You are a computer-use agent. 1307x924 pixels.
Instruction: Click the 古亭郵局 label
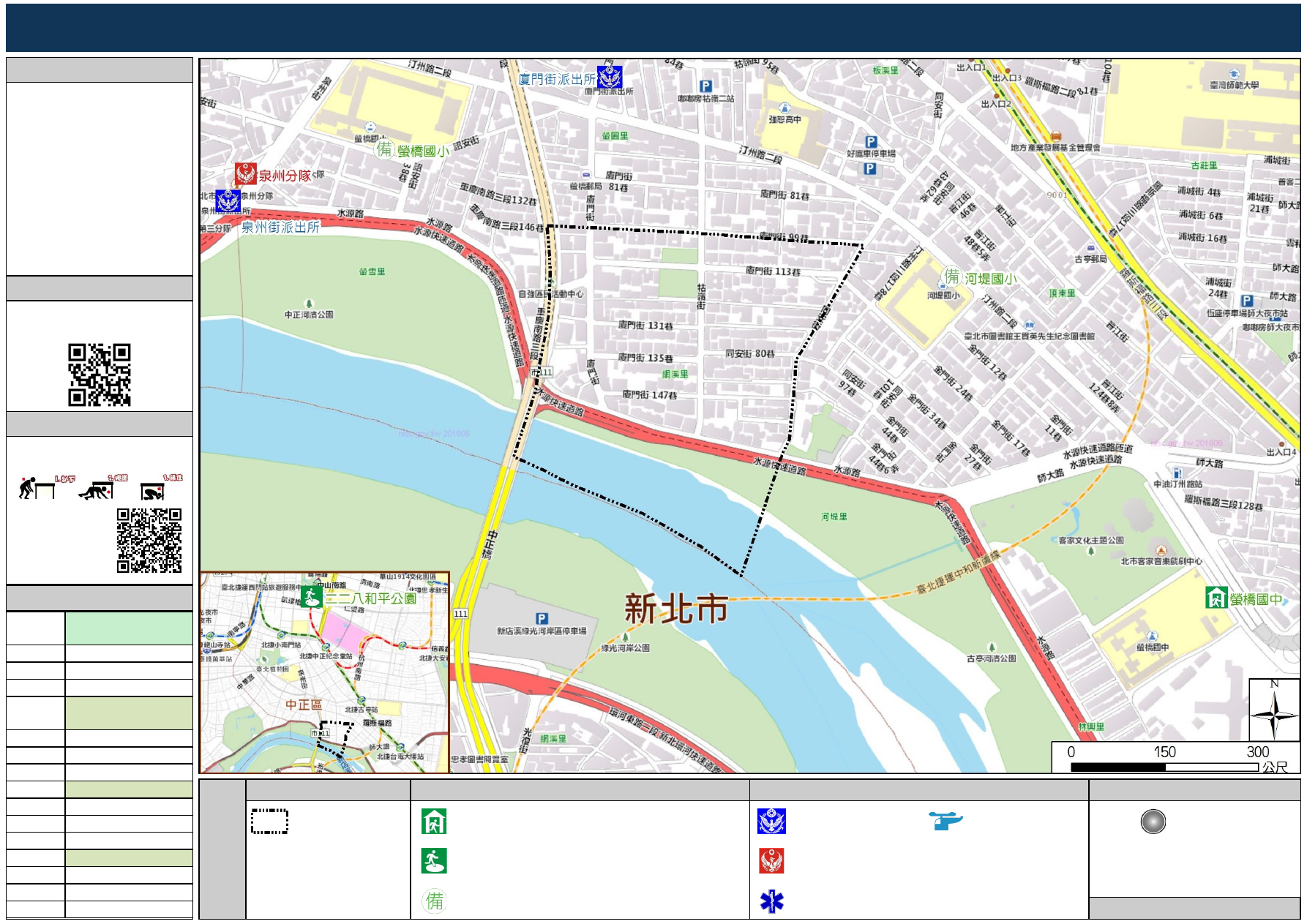point(1090,259)
